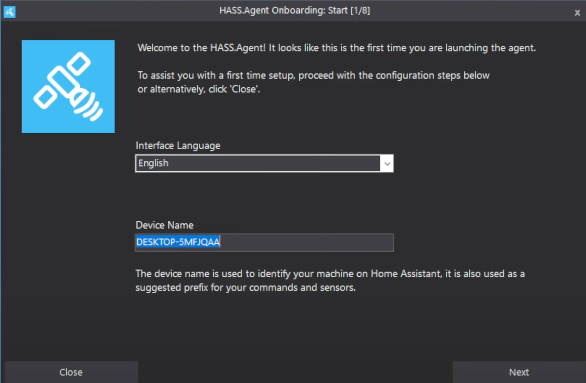586x383 pixels.
Task: Go to the Next onboarding step
Action: click(x=519, y=372)
